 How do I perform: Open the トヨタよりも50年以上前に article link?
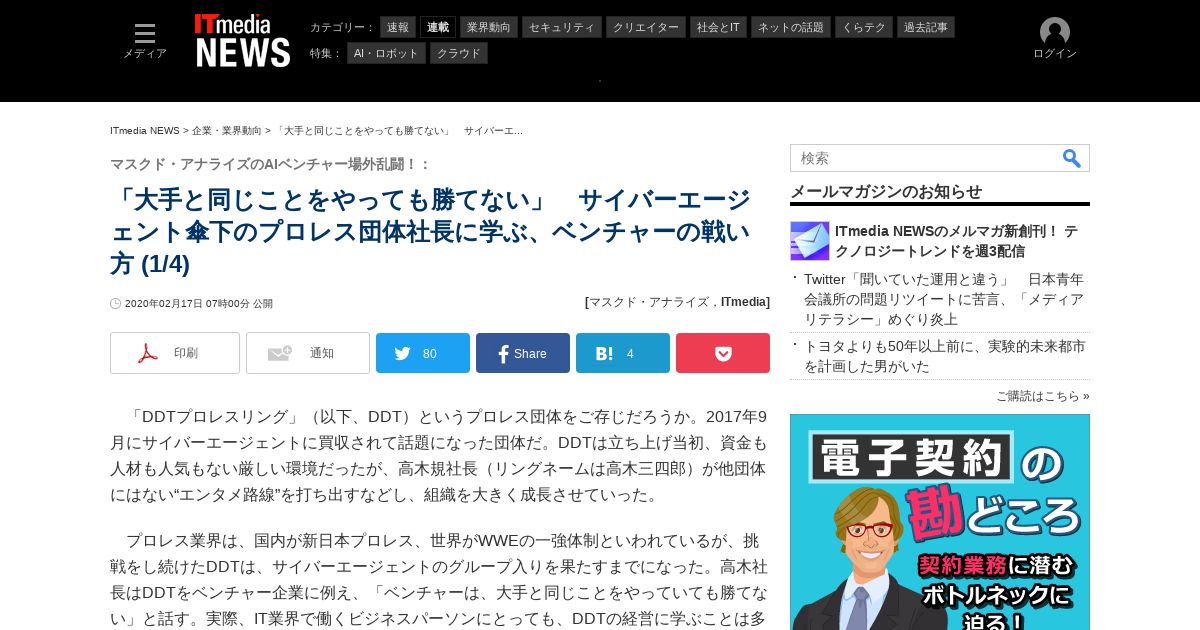[944, 356]
